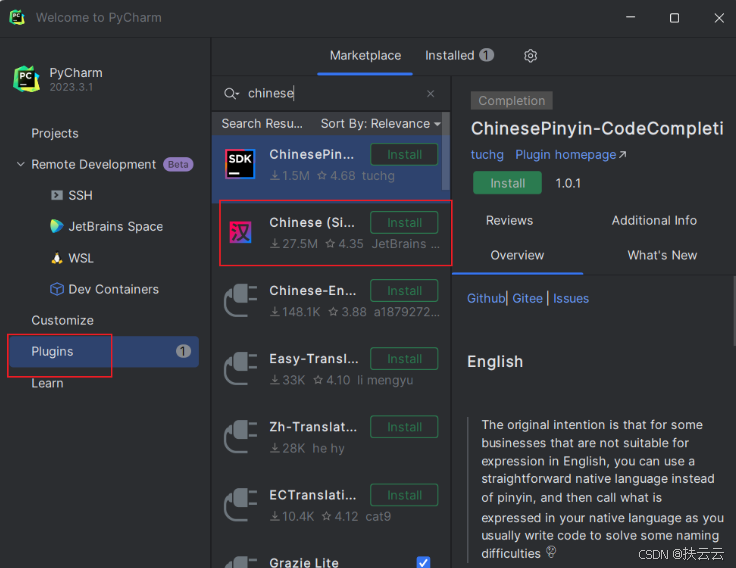This screenshot has height=568, width=736.
Task: Click the Chinese-English plugin plug icon
Action: (240, 300)
